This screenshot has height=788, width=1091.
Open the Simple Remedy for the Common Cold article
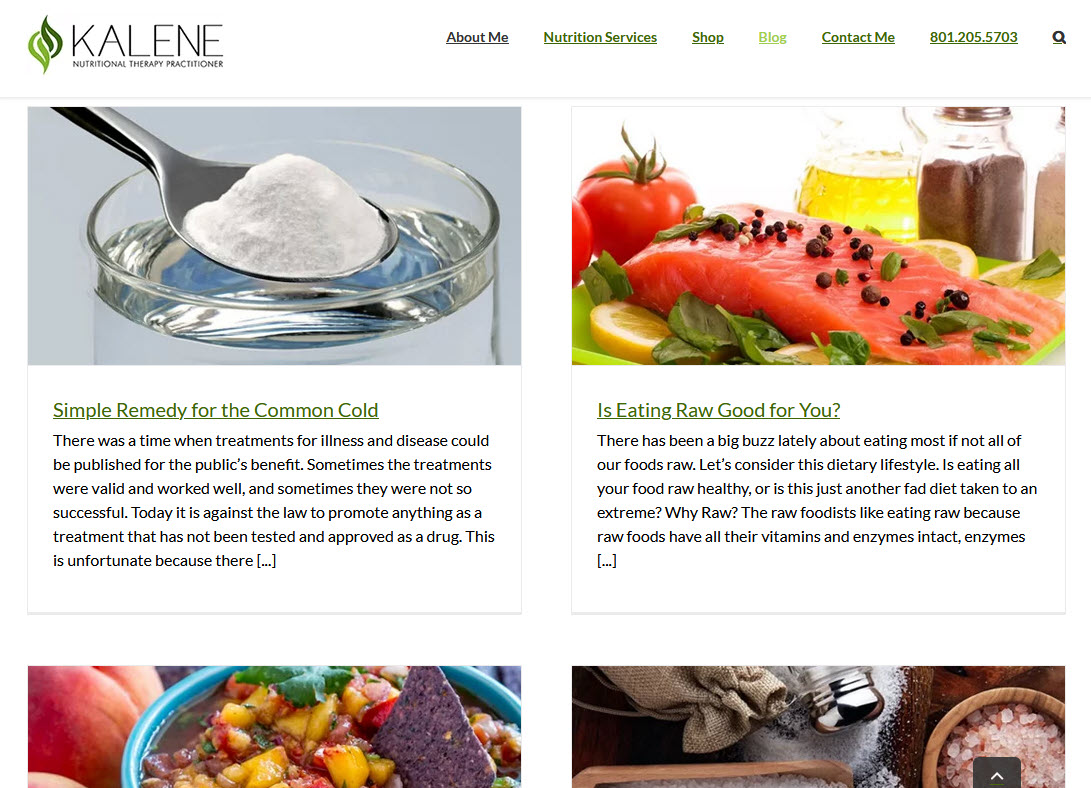[216, 410]
